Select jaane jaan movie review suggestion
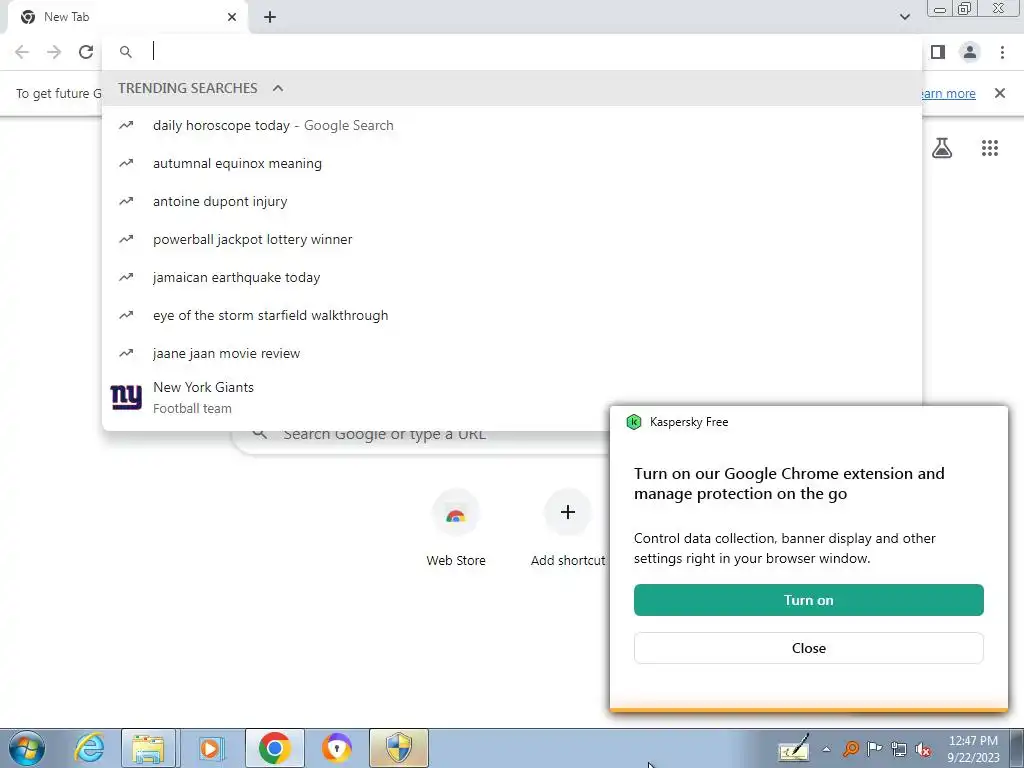Image resolution: width=1024 pixels, height=768 pixels. point(512,353)
